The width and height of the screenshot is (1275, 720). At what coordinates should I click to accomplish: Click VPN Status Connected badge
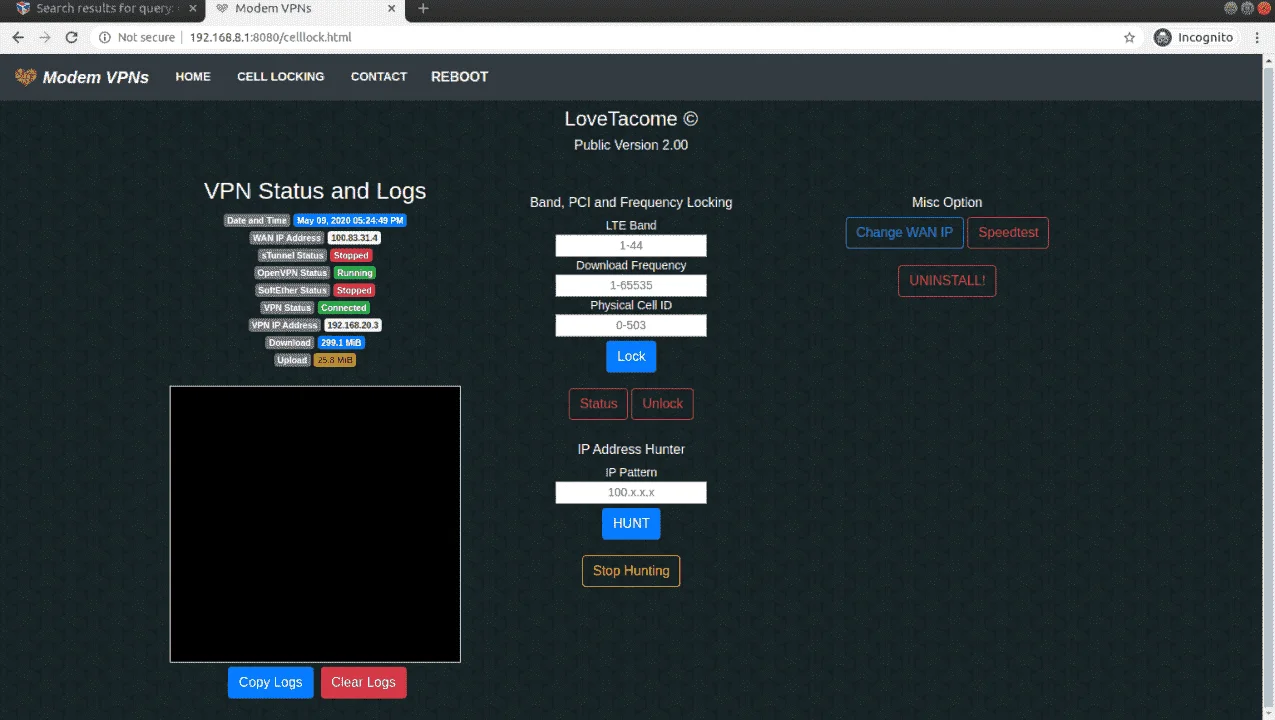click(x=344, y=308)
